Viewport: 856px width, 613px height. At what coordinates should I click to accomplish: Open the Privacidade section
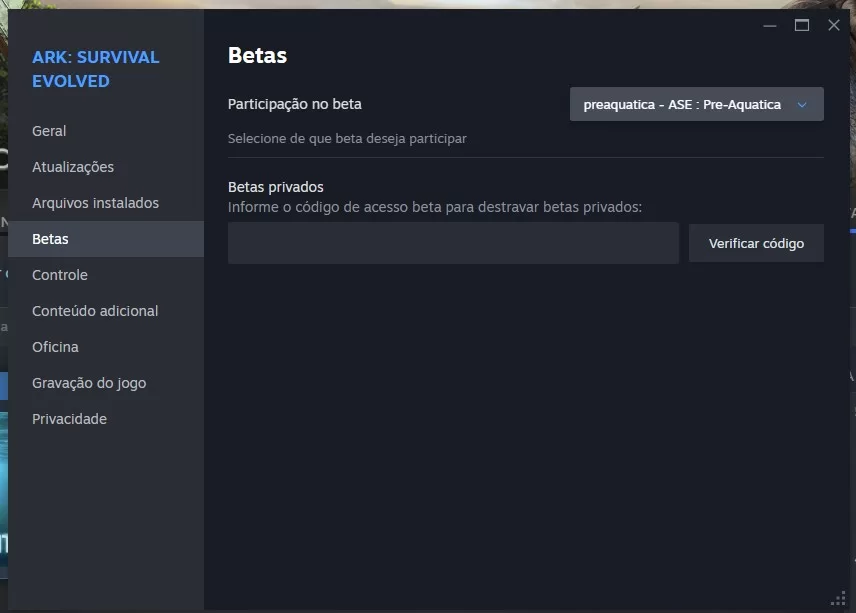coord(69,419)
